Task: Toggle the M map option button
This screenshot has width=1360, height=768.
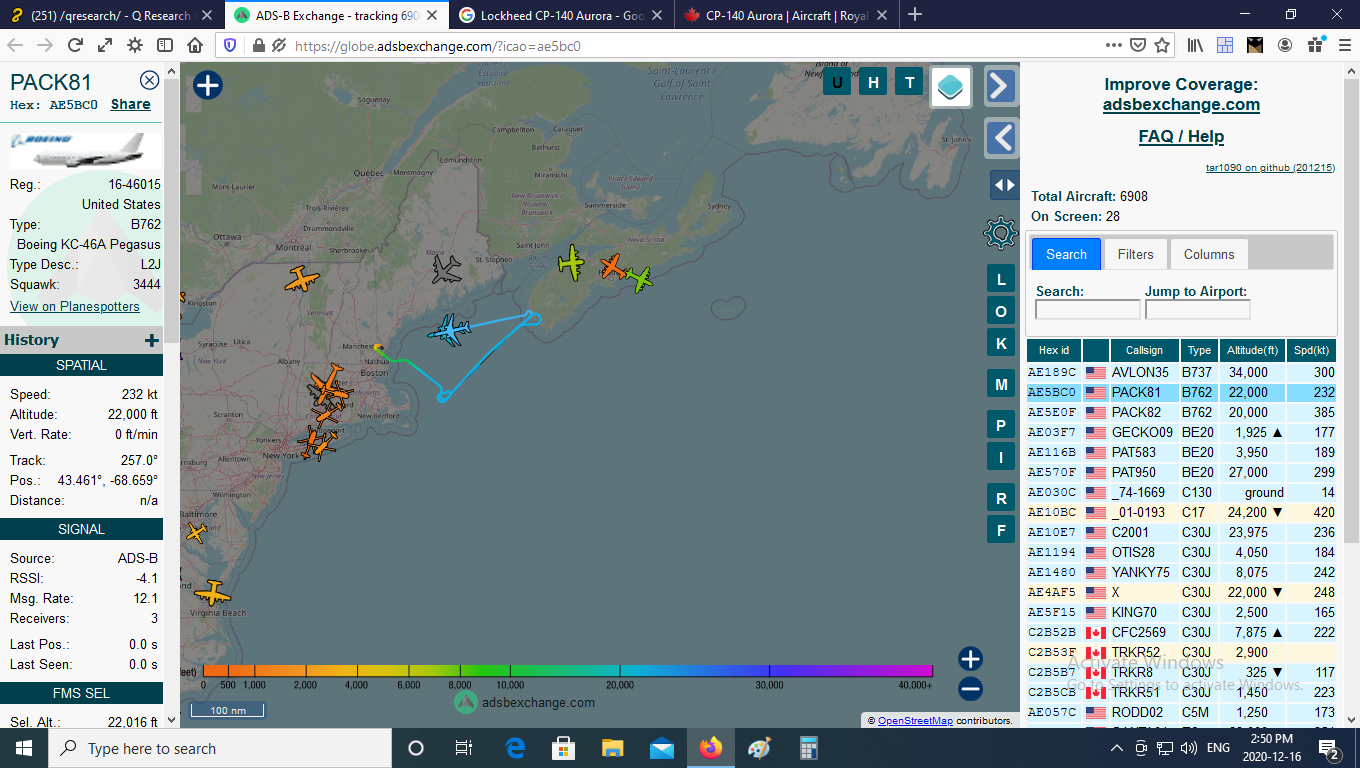Action: coord(1001,384)
